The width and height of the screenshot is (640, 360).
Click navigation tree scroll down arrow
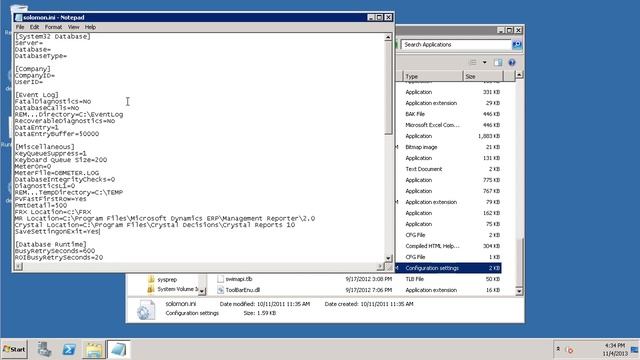coord(202,291)
